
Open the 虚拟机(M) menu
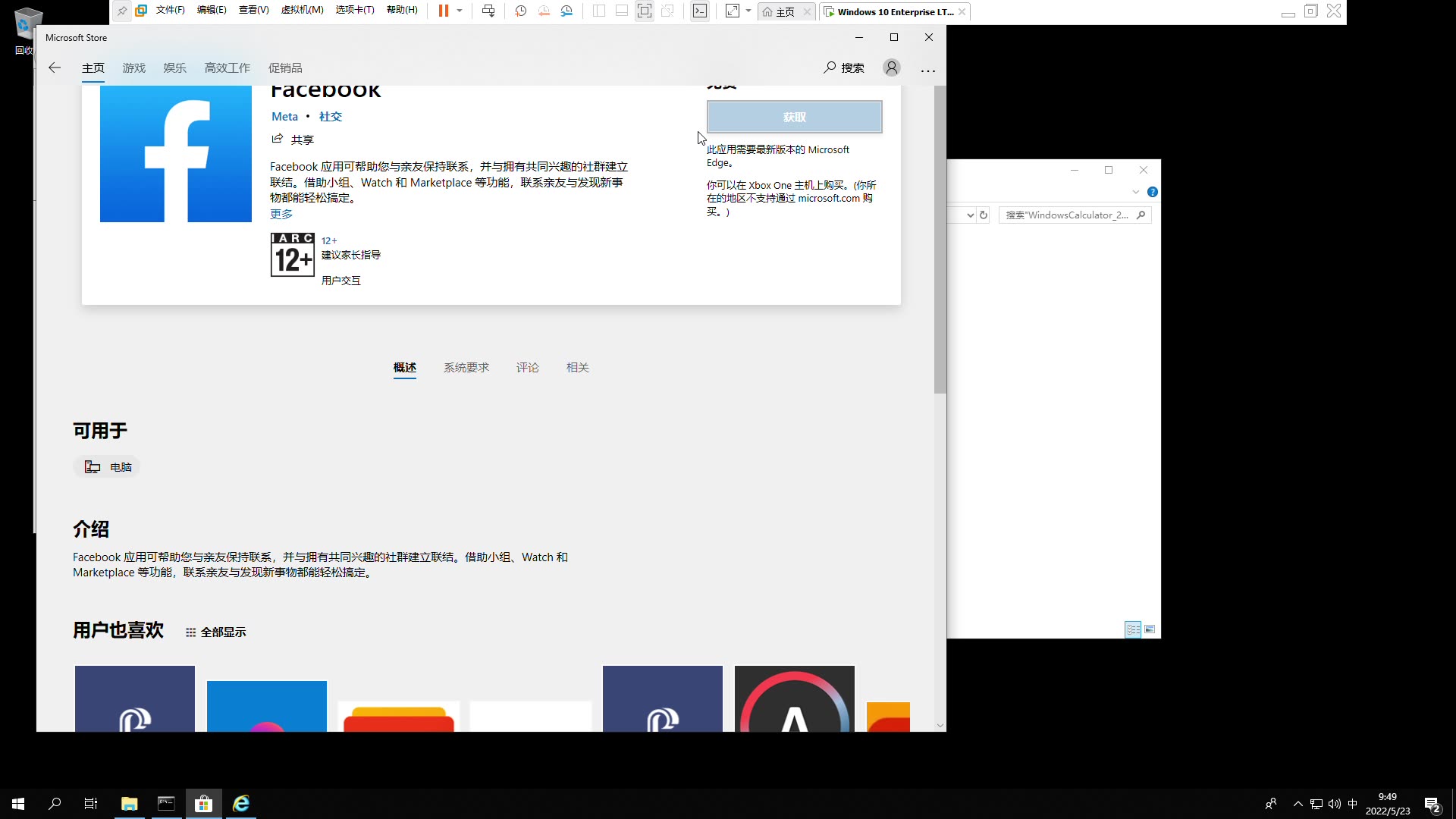[x=302, y=10]
